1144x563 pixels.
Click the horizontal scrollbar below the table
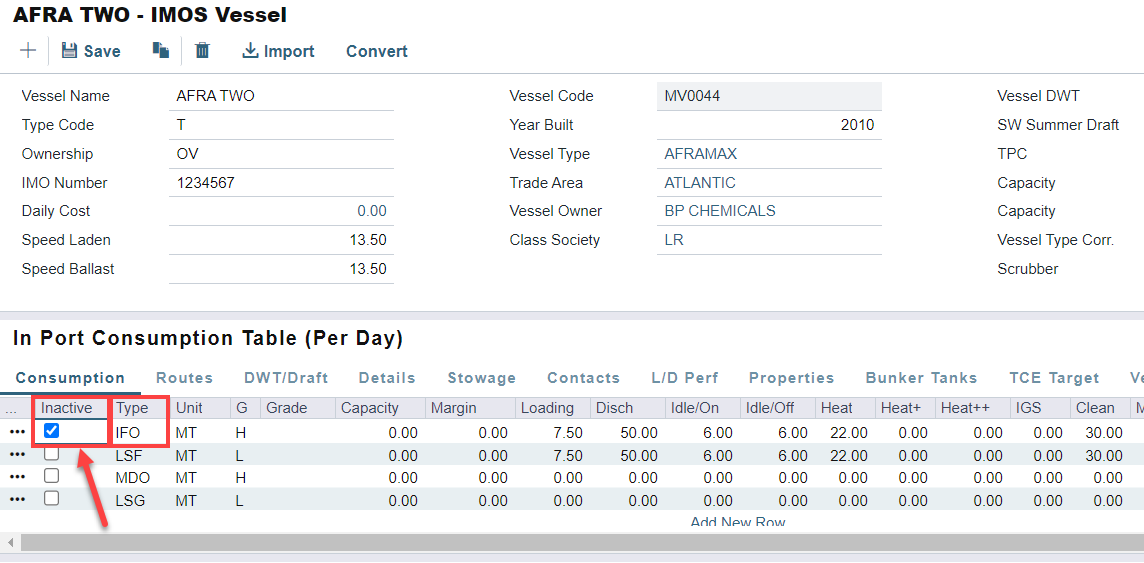pos(570,542)
